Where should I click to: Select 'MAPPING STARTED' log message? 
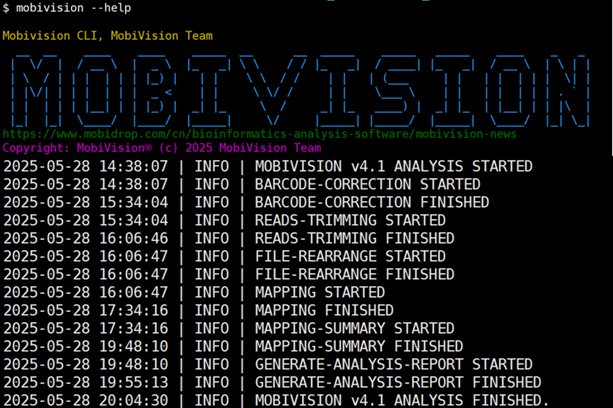[x=320, y=292]
